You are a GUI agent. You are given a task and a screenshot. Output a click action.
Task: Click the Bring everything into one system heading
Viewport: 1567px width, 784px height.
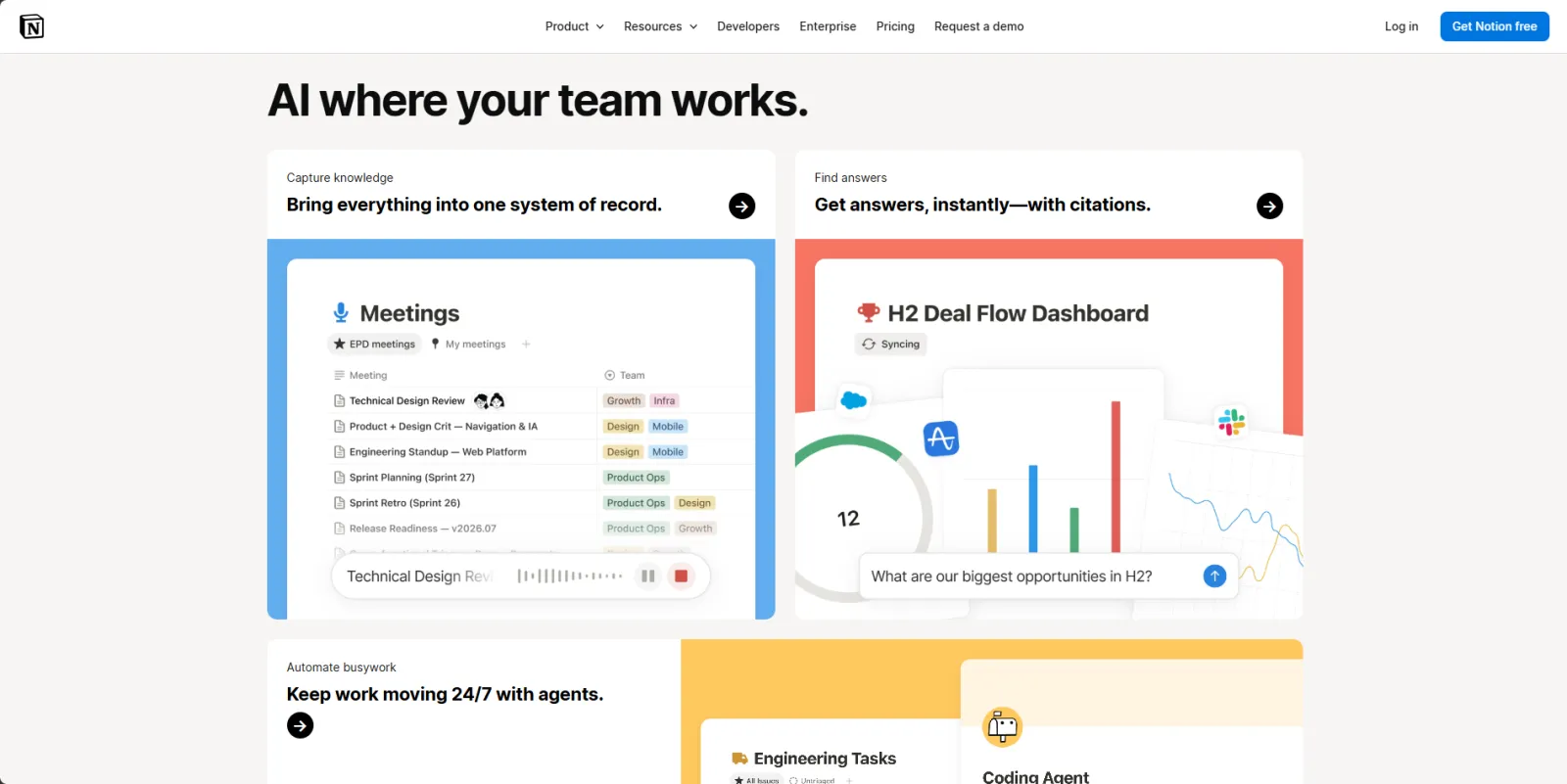click(x=474, y=205)
